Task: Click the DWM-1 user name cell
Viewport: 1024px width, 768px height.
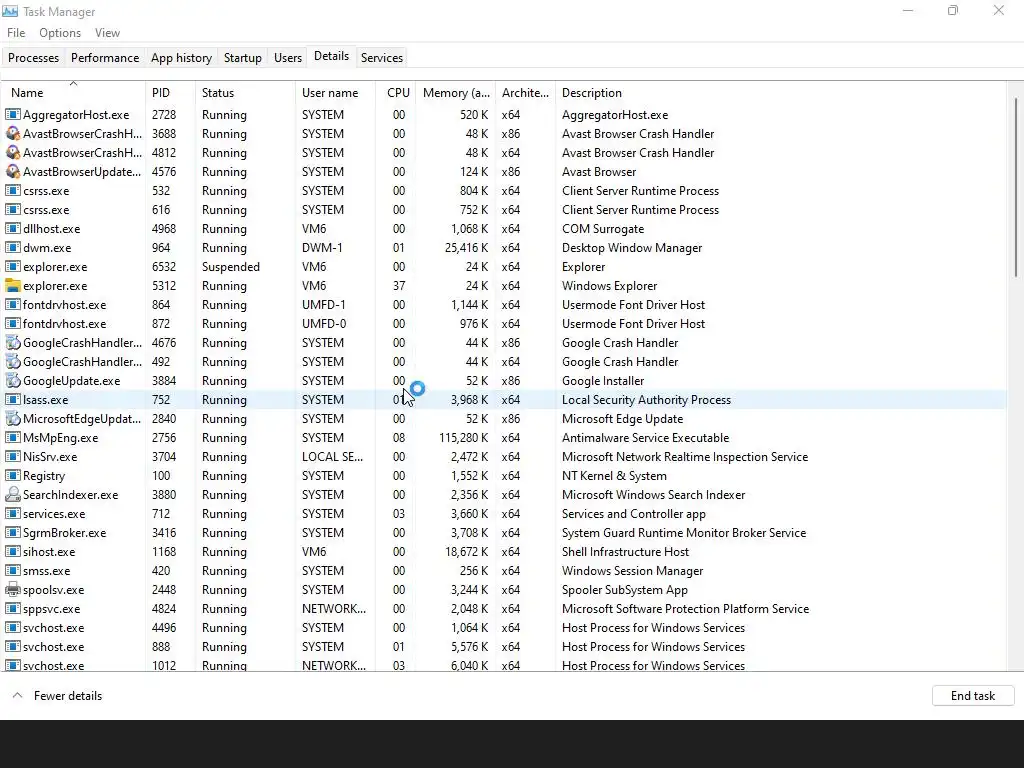Action: tap(322, 248)
